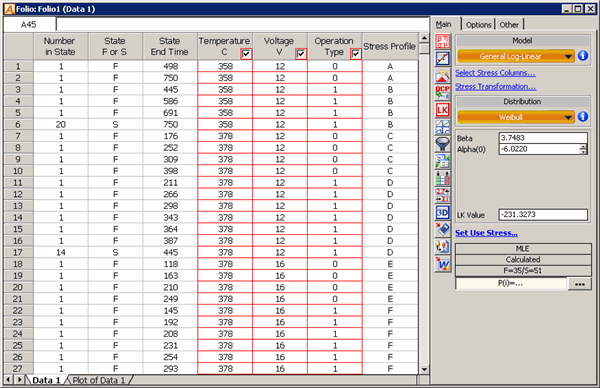The height and width of the screenshot is (388, 600).
Task: Click the Select Stress Columns link
Action: 495,73
